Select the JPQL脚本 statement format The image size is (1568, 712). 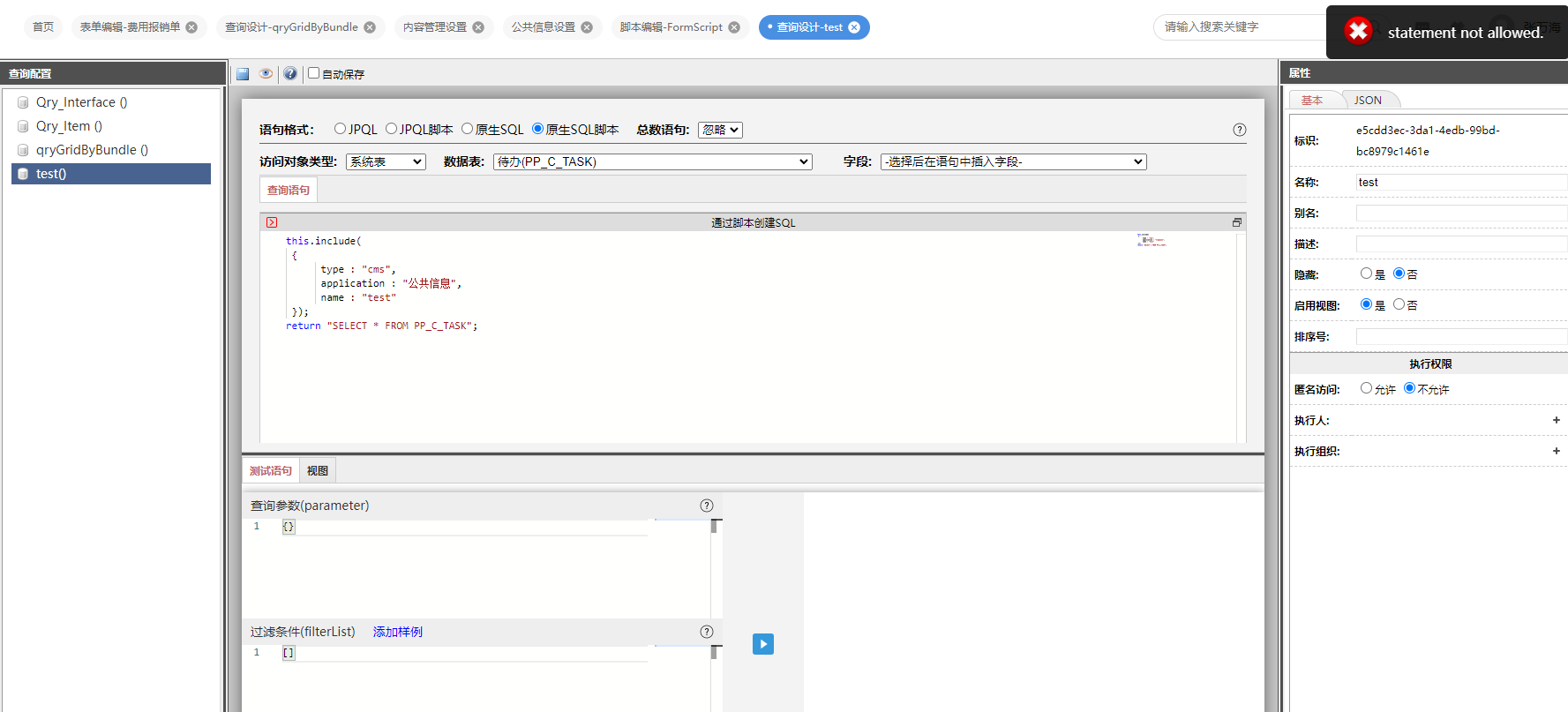pos(391,129)
